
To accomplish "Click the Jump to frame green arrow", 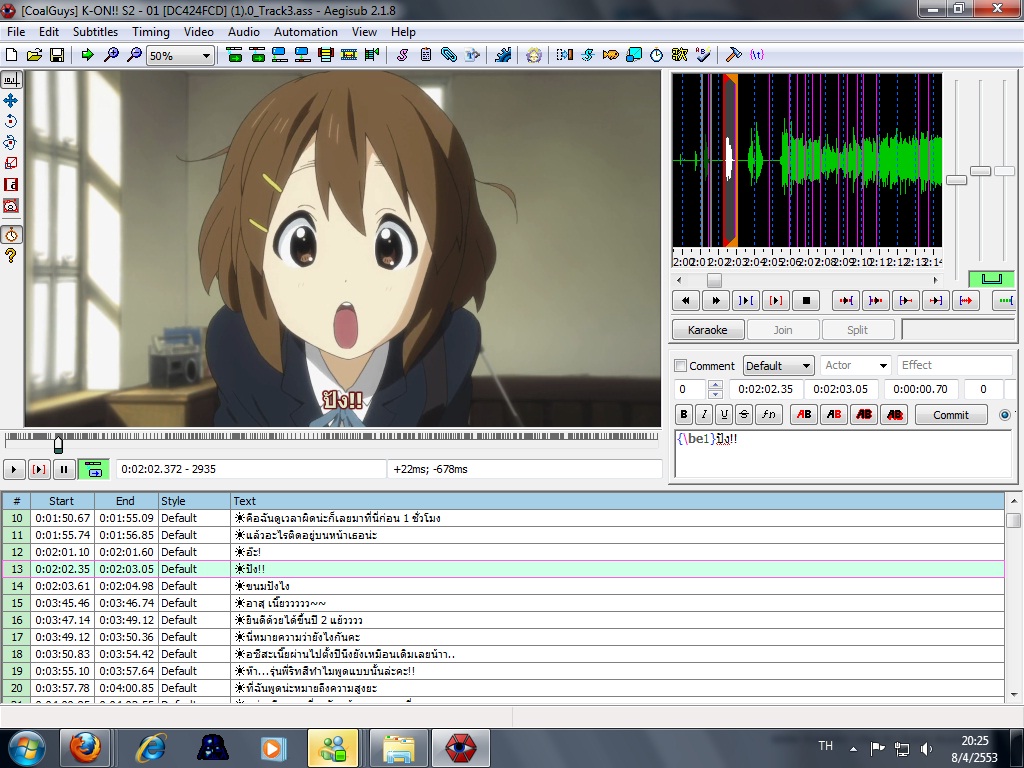I will (88, 56).
